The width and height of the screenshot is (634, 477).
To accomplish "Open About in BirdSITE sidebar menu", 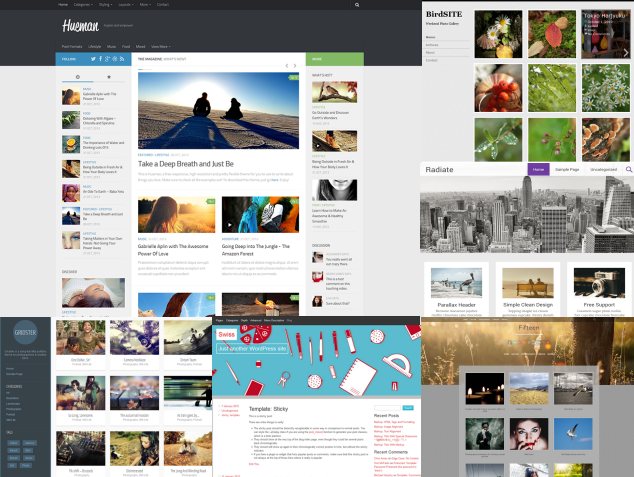I will (x=430, y=53).
